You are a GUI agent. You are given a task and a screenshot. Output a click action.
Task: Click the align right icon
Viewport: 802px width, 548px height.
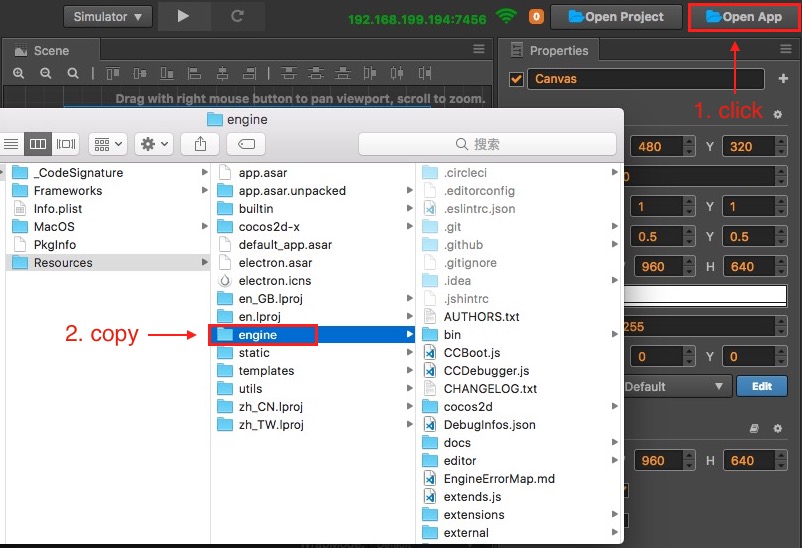[x=249, y=74]
